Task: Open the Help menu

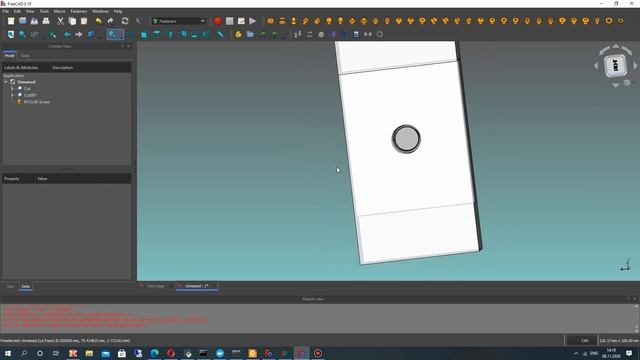Action: pyautogui.click(x=118, y=11)
